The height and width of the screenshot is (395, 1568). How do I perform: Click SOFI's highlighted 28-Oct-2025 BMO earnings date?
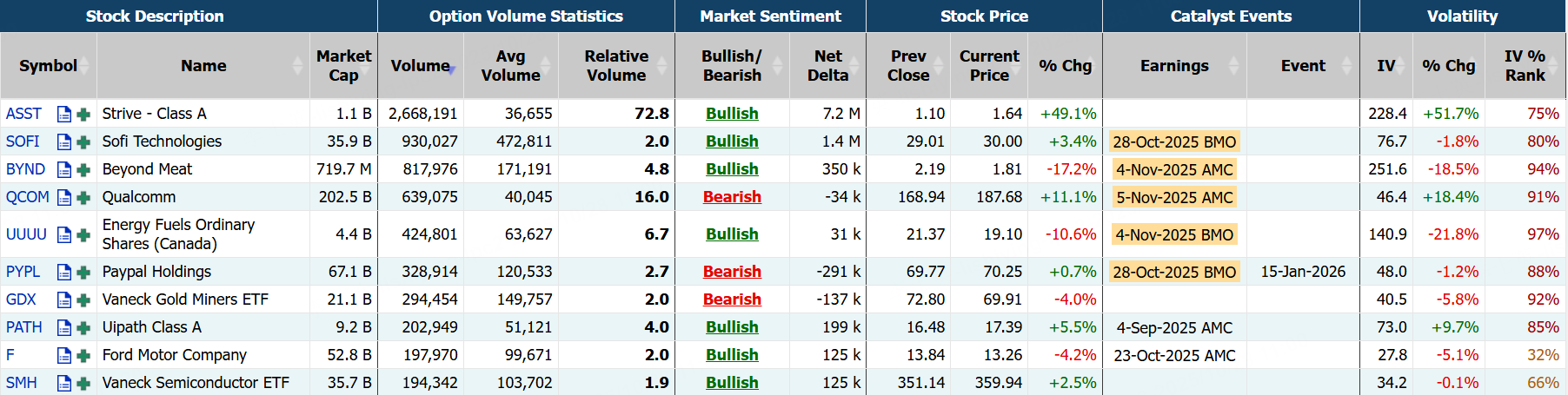(x=1174, y=142)
